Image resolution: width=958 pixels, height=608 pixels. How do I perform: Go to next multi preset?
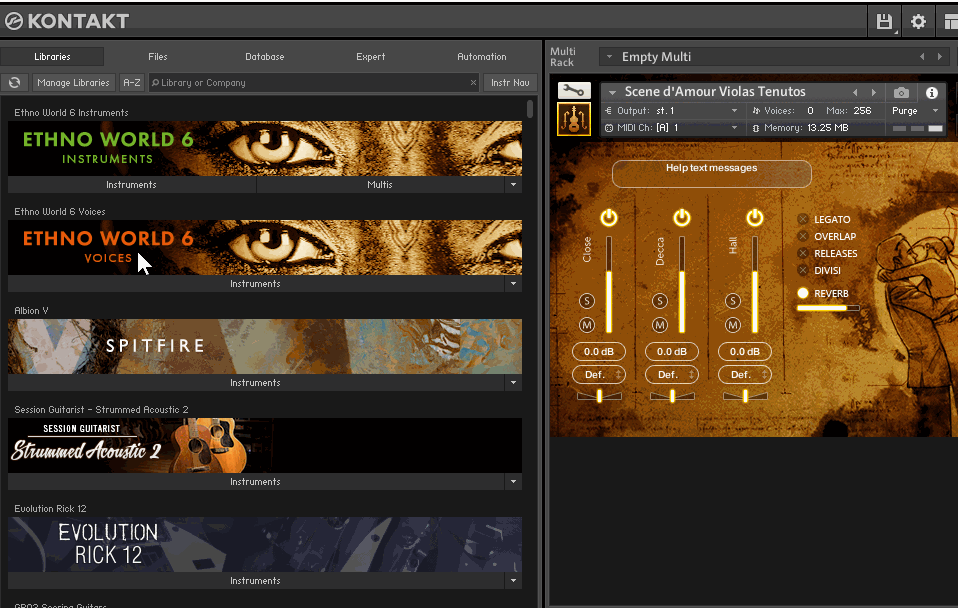click(940, 57)
